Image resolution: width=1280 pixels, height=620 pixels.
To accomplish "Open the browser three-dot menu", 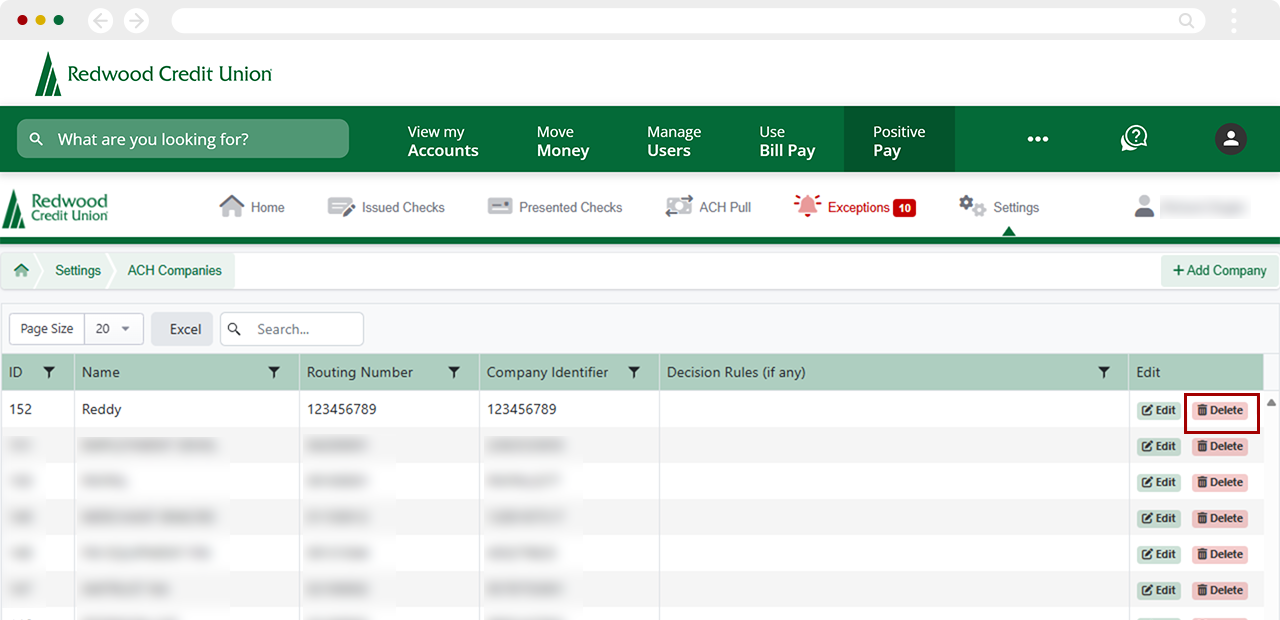I will tap(1234, 20).
